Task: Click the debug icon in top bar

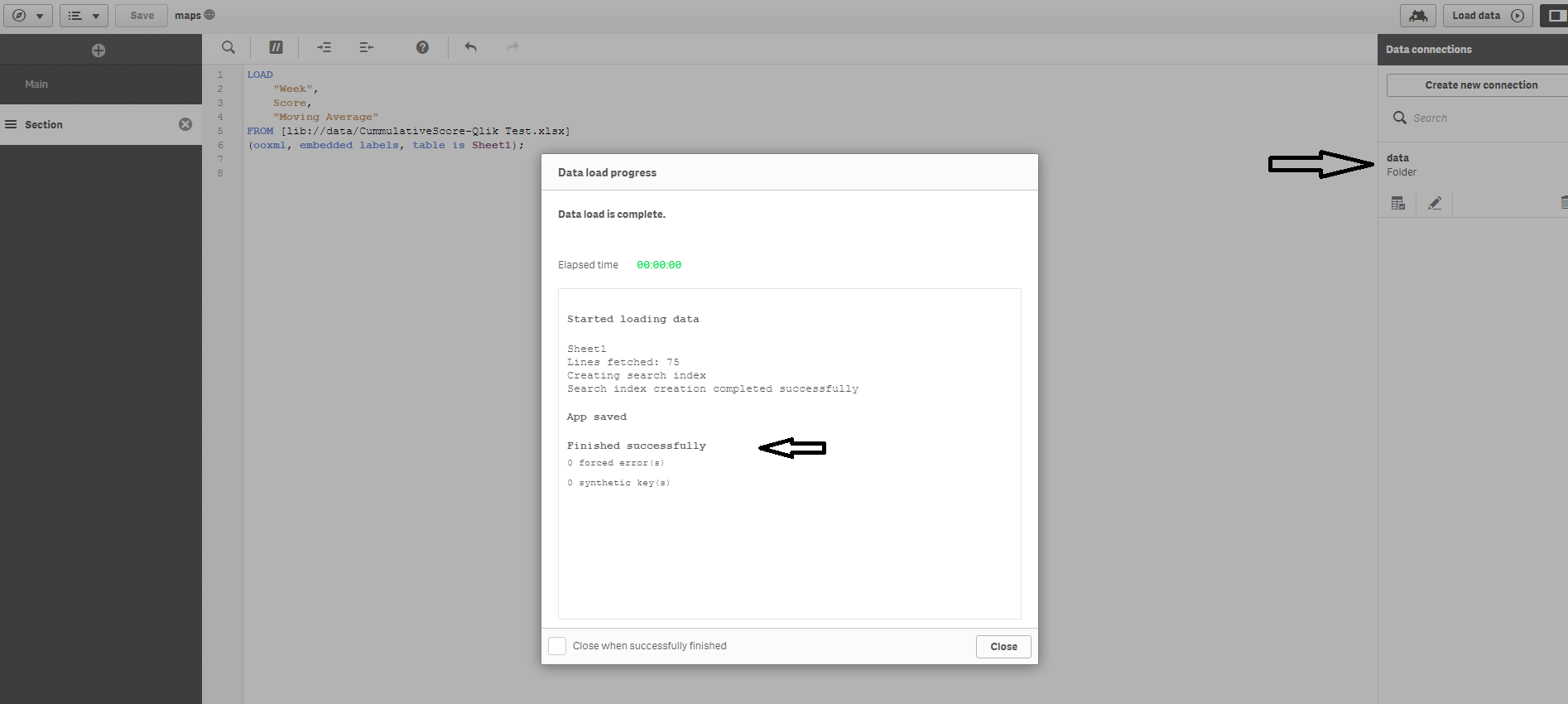Action: [x=1418, y=16]
